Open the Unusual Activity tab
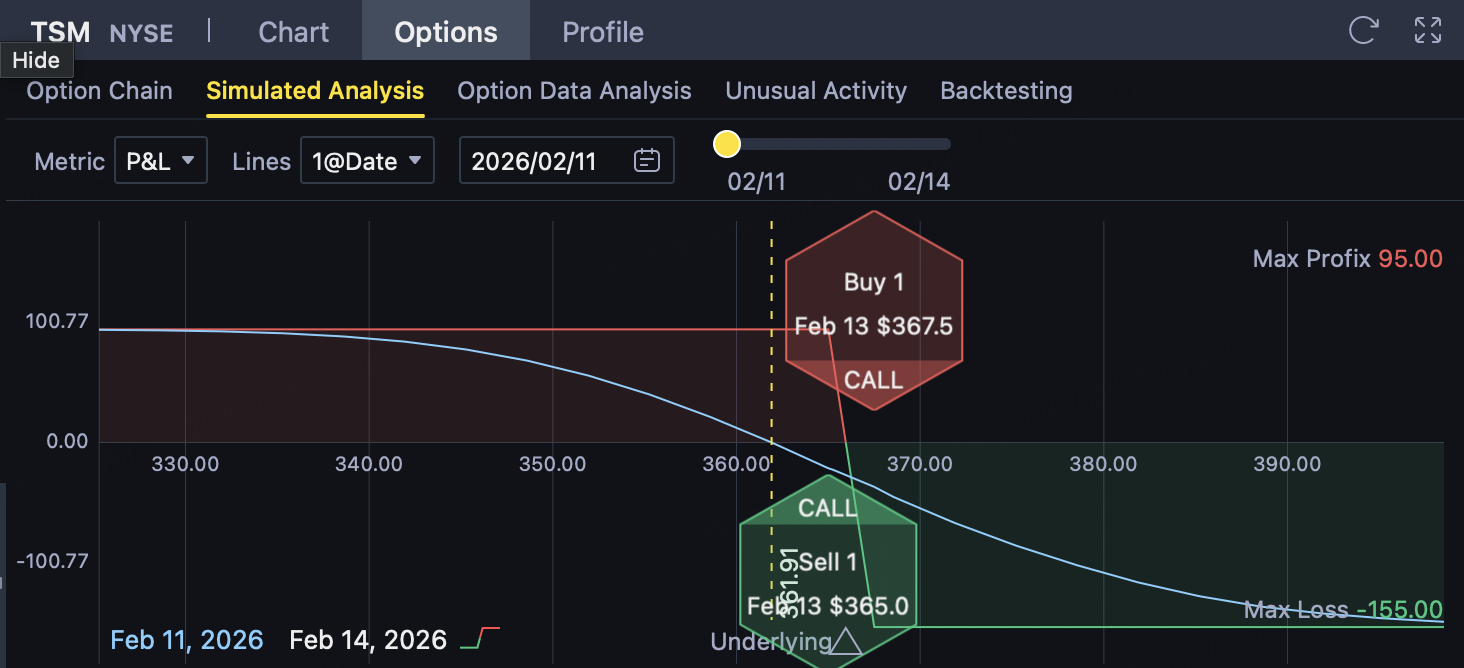Viewport: 1464px width, 668px height. tap(816, 91)
